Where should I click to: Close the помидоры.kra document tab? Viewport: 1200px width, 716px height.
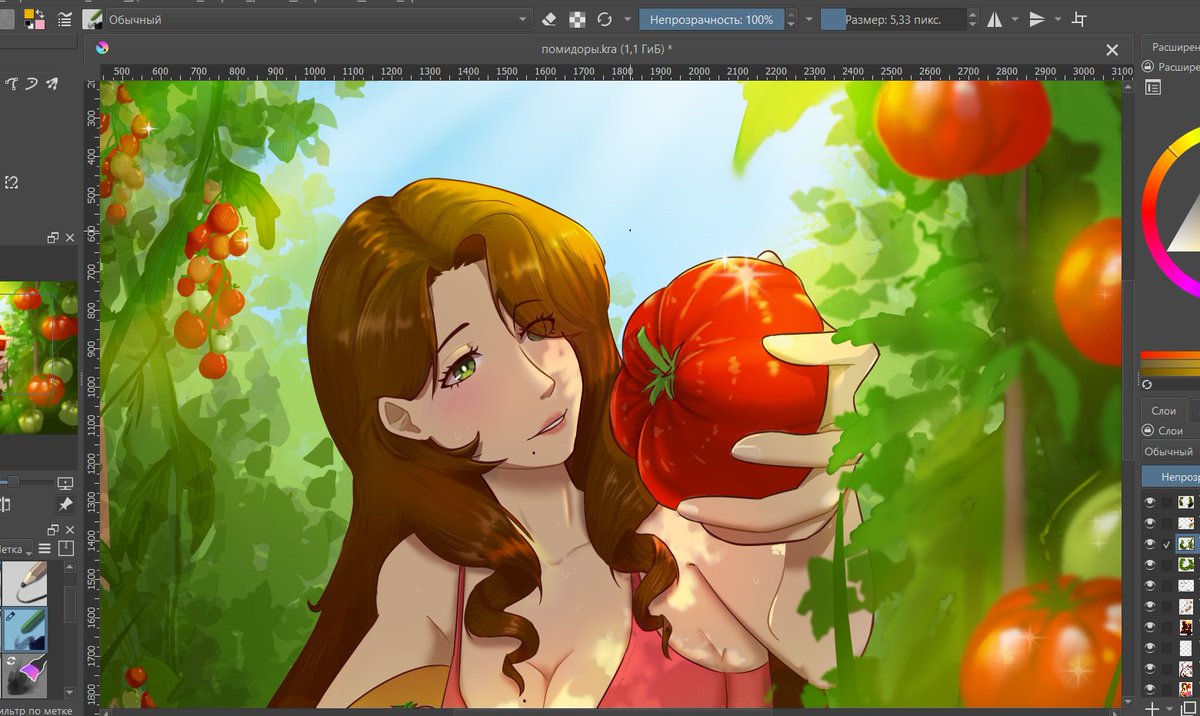tap(1112, 49)
